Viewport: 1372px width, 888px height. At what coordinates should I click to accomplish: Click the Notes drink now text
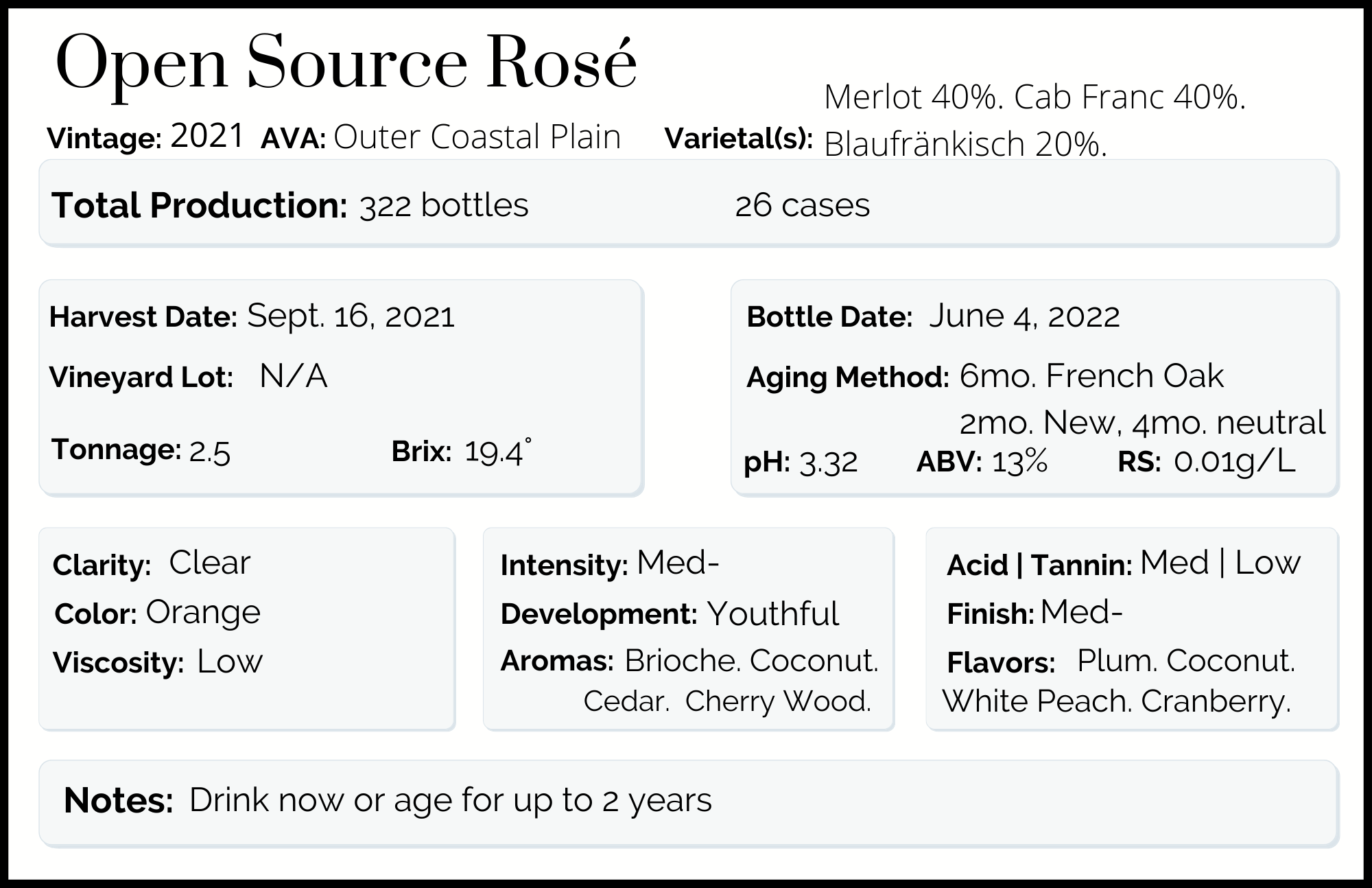click(x=450, y=800)
